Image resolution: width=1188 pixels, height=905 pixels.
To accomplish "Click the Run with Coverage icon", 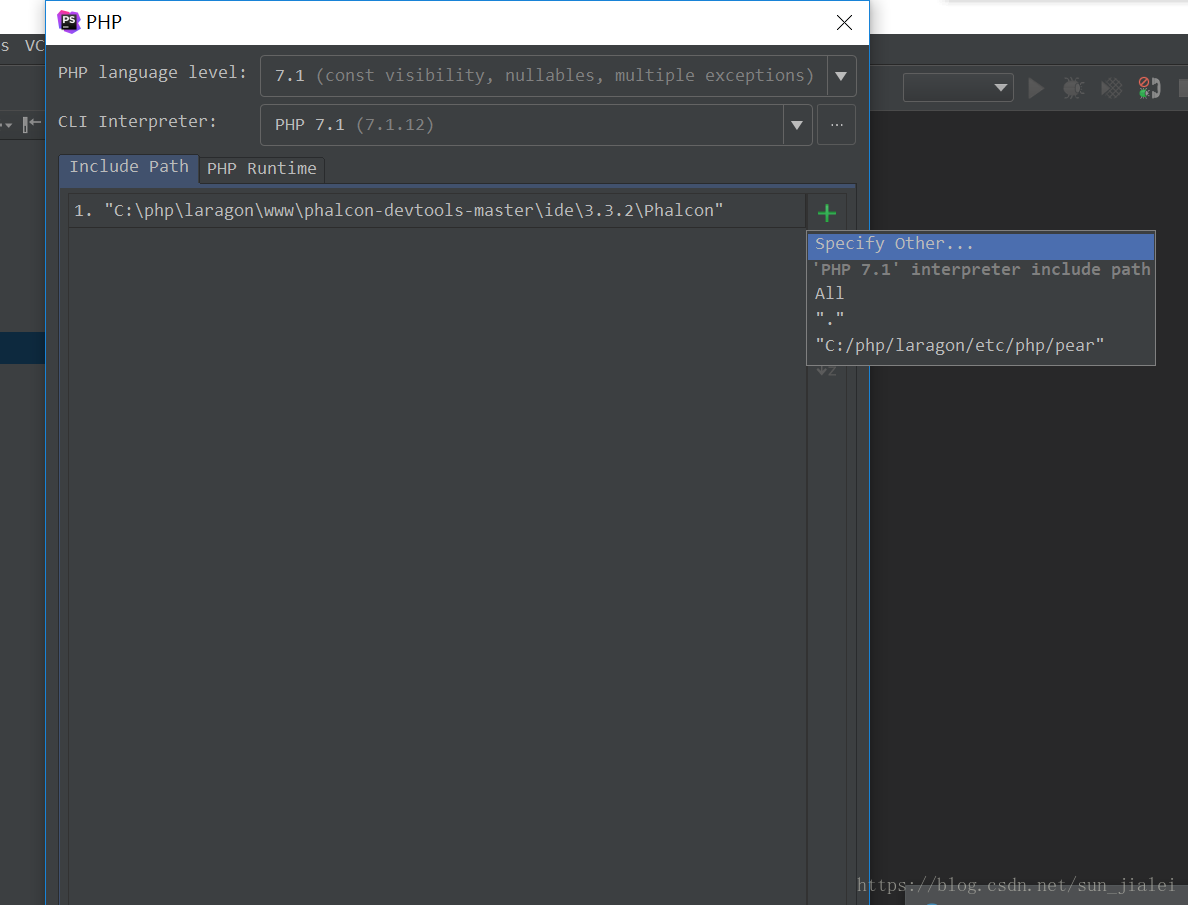I will pyautogui.click(x=1111, y=89).
